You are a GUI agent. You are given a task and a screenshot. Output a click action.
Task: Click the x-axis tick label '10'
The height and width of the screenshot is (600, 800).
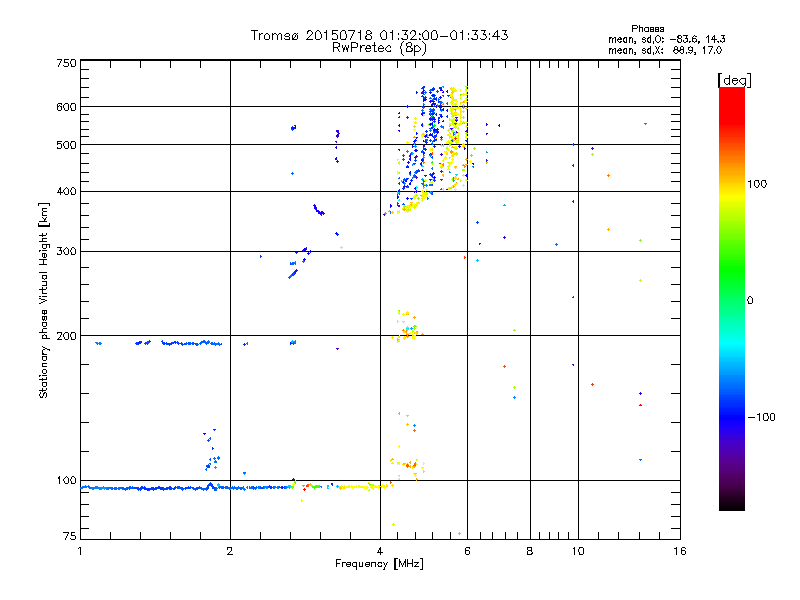pyautogui.click(x=578, y=551)
